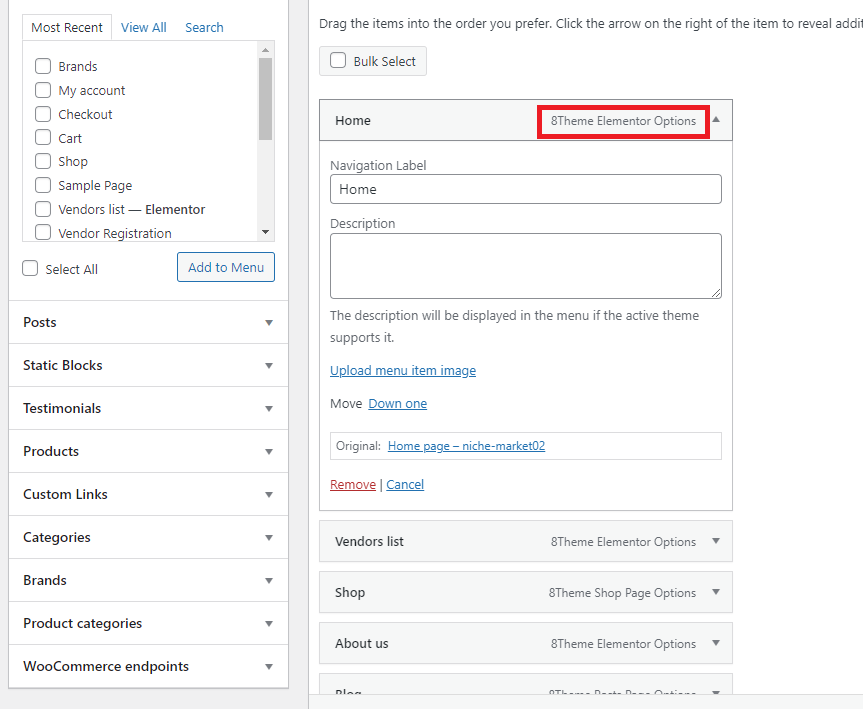Click 8Theme Shop Page Options label
Screen dimensions: 863x709
pos(622,593)
